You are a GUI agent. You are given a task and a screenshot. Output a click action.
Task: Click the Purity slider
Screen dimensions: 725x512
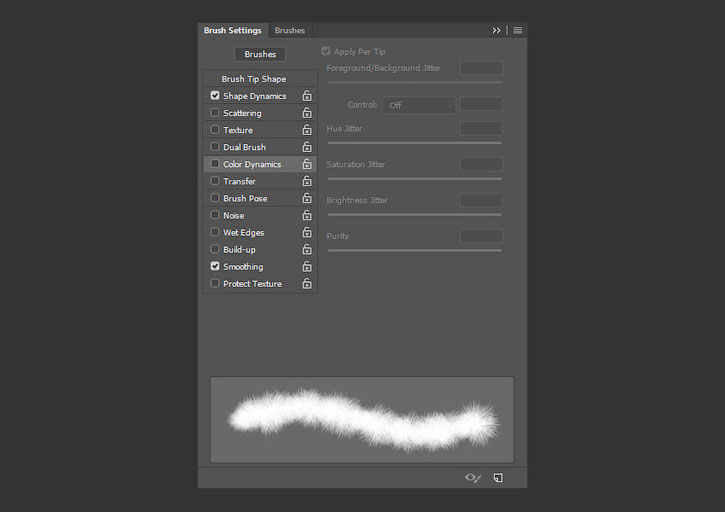coord(415,250)
